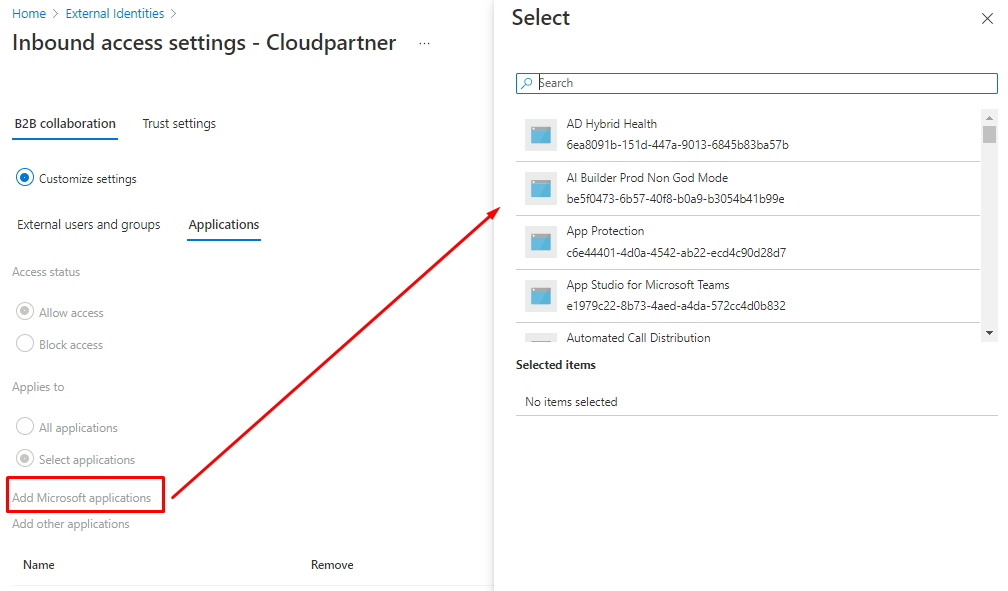Click App Studio for Microsoft Teams icon
The image size is (1008, 591).
541,296
